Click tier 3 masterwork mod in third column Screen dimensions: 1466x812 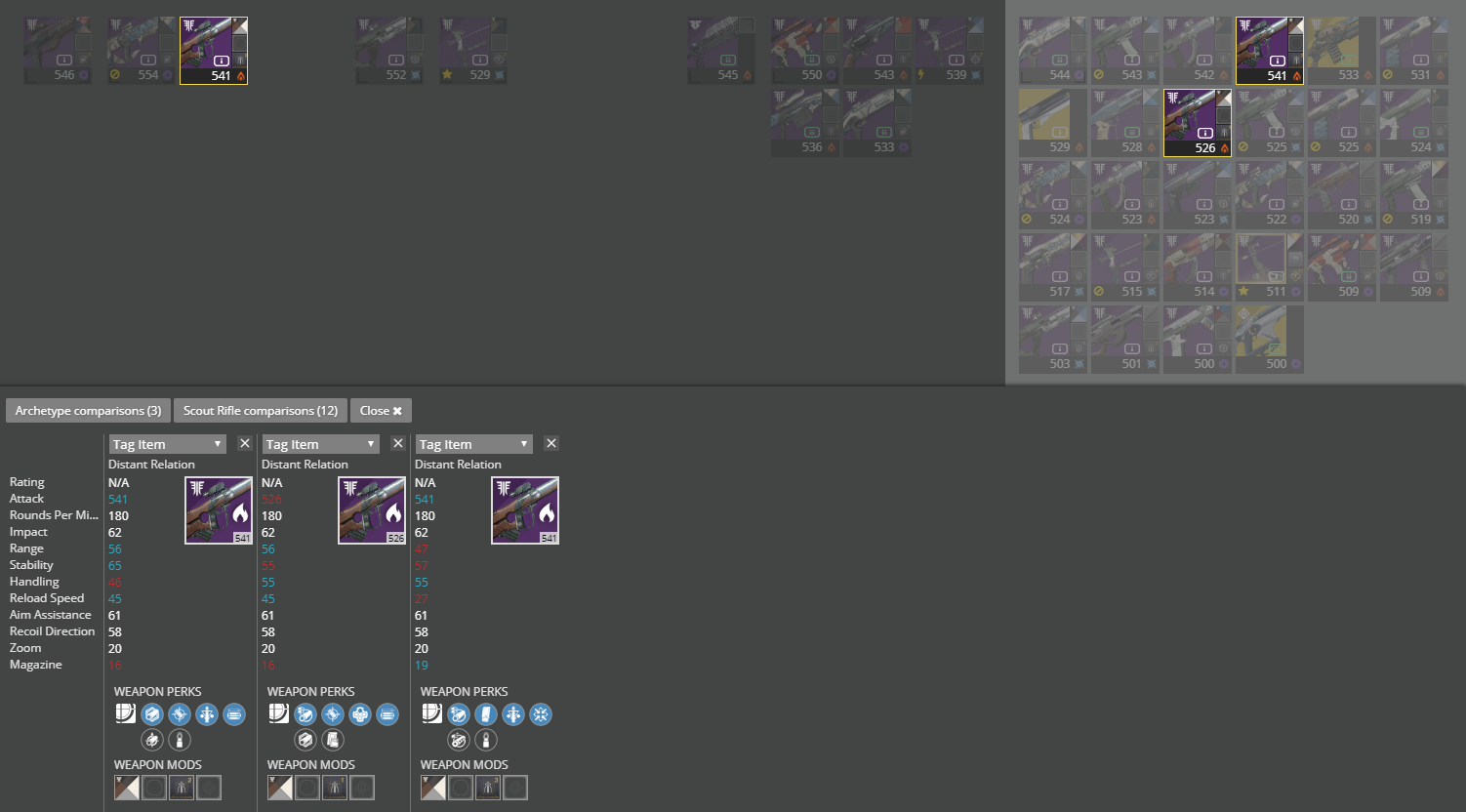coord(488,788)
